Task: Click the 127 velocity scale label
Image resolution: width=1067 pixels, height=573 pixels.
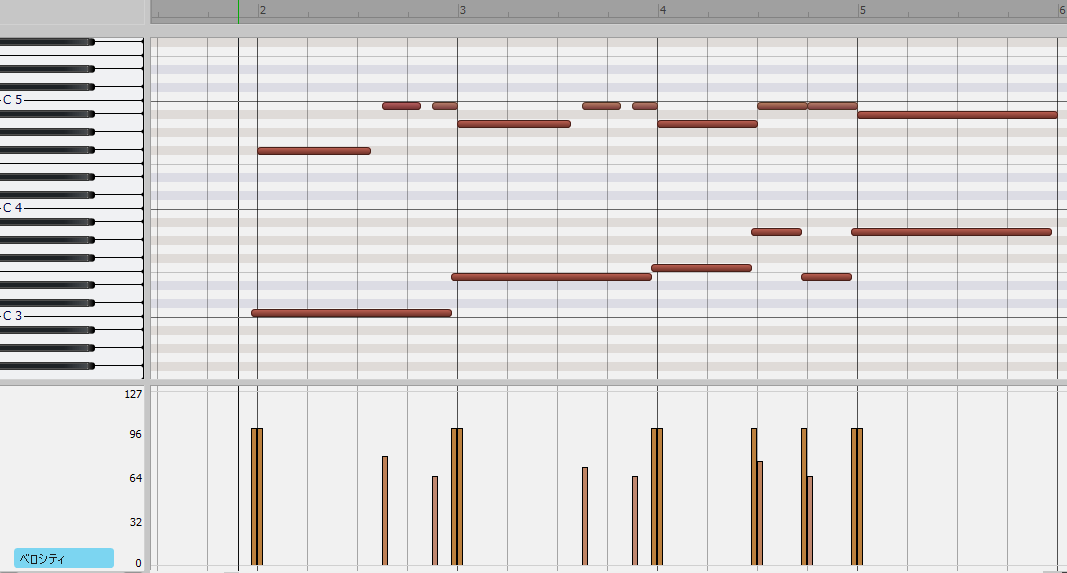Action: click(x=133, y=394)
